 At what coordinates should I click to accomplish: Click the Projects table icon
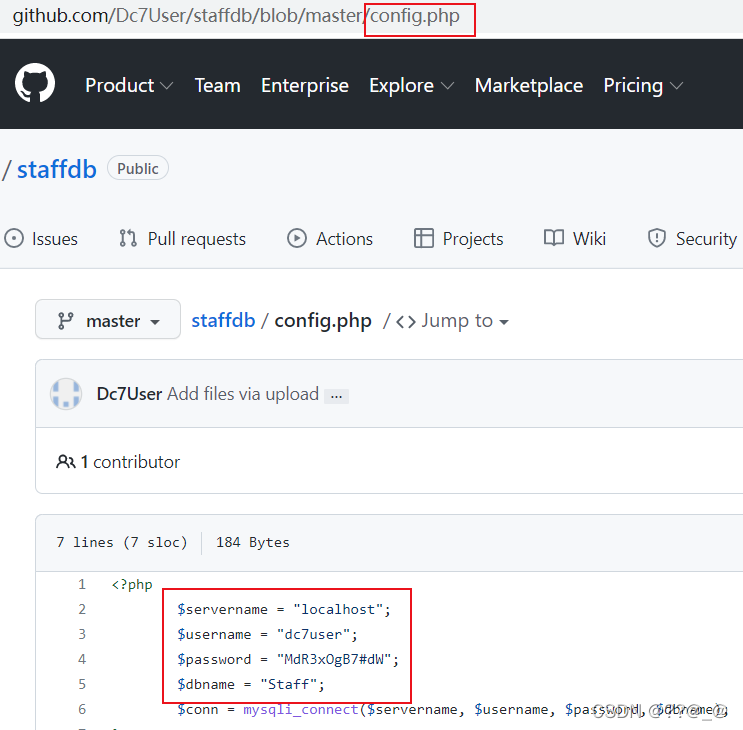[424, 238]
